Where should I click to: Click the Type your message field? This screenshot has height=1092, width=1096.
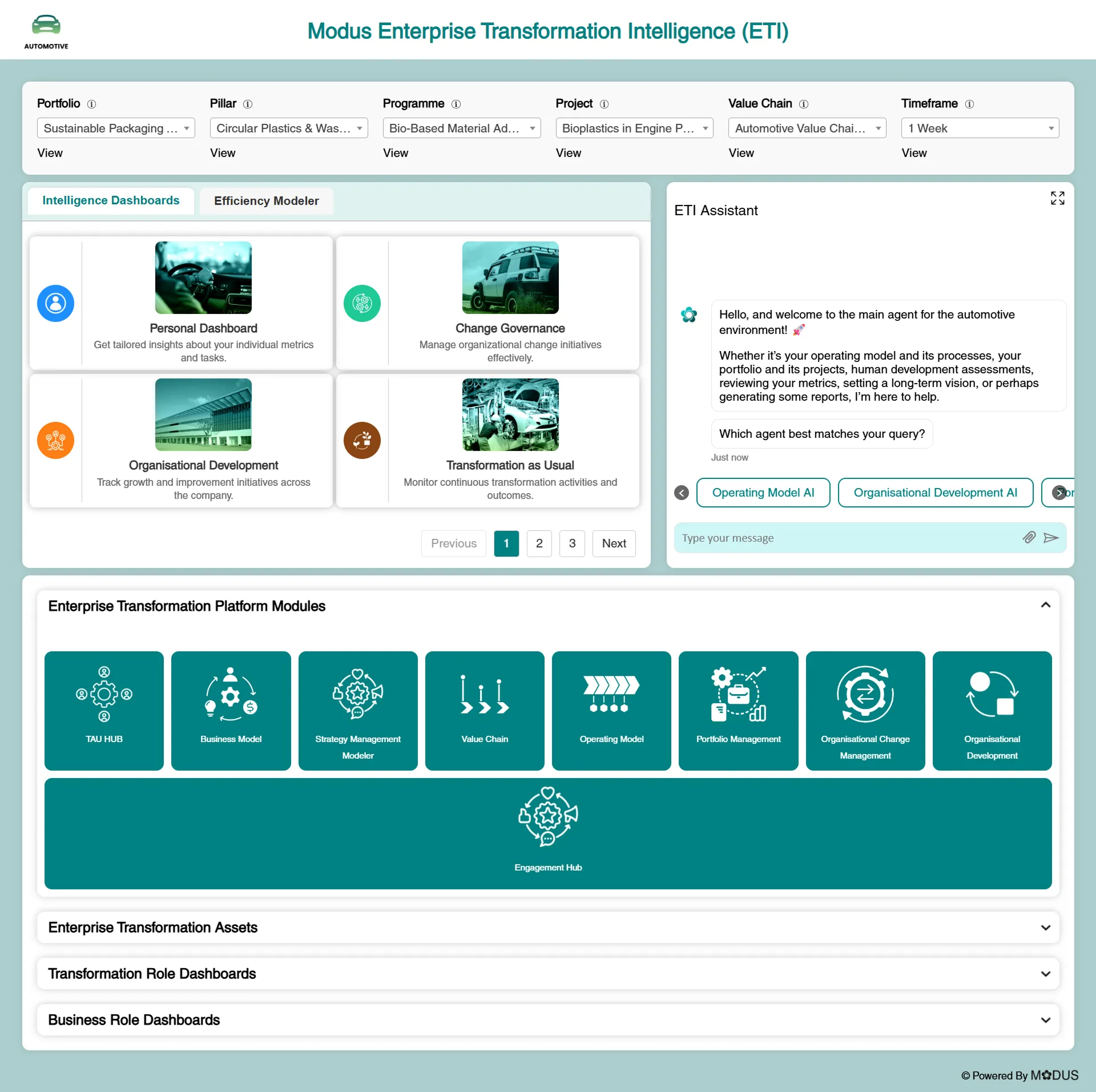(x=848, y=538)
